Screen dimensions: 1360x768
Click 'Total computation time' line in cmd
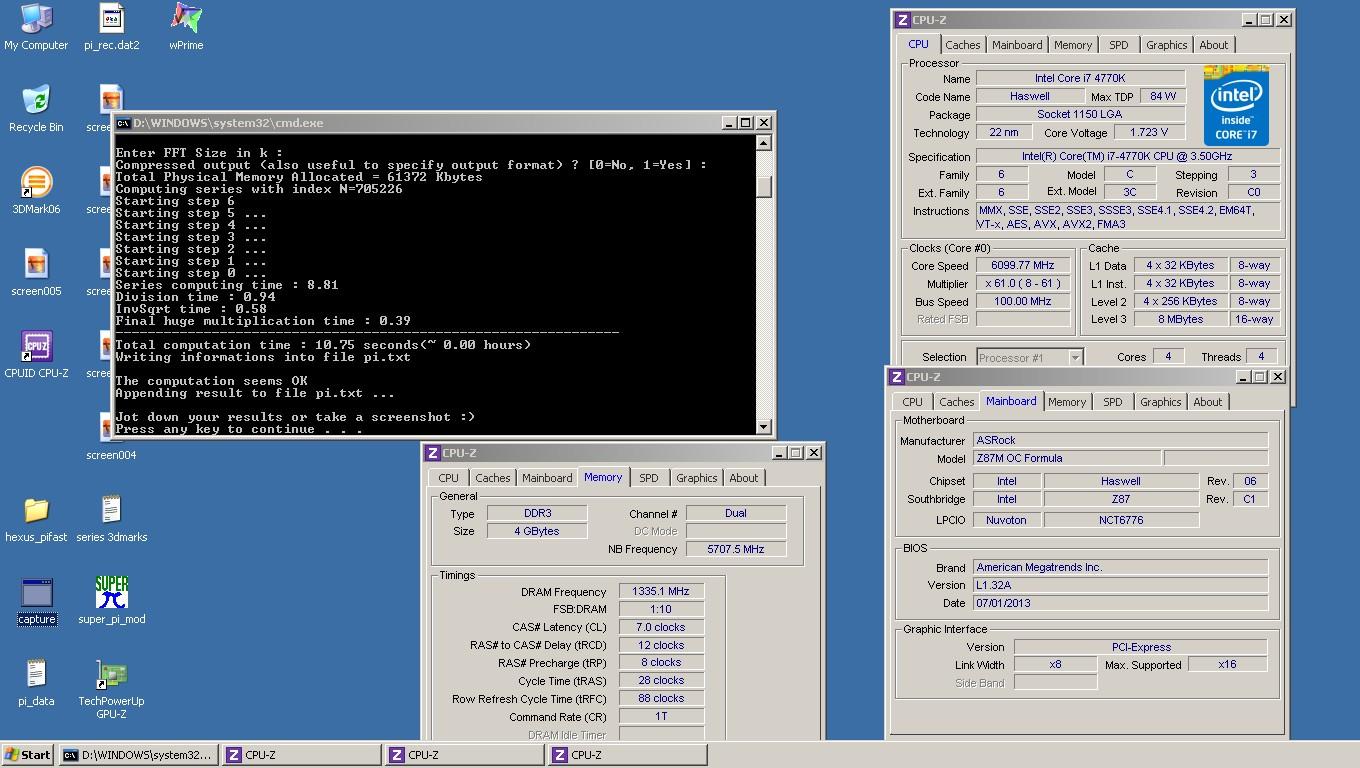(323, 345)
